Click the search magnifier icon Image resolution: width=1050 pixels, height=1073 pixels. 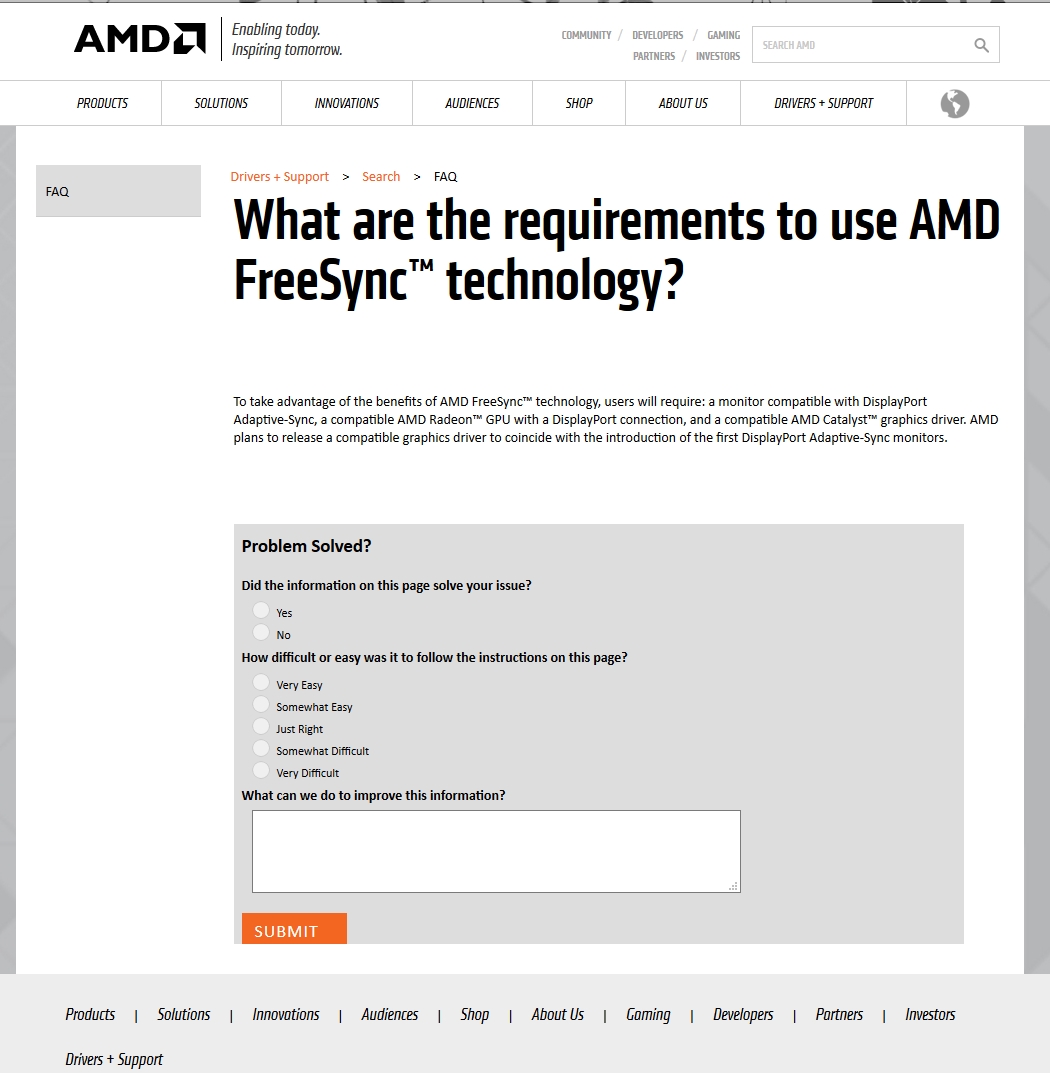click(x=981, y=45)
